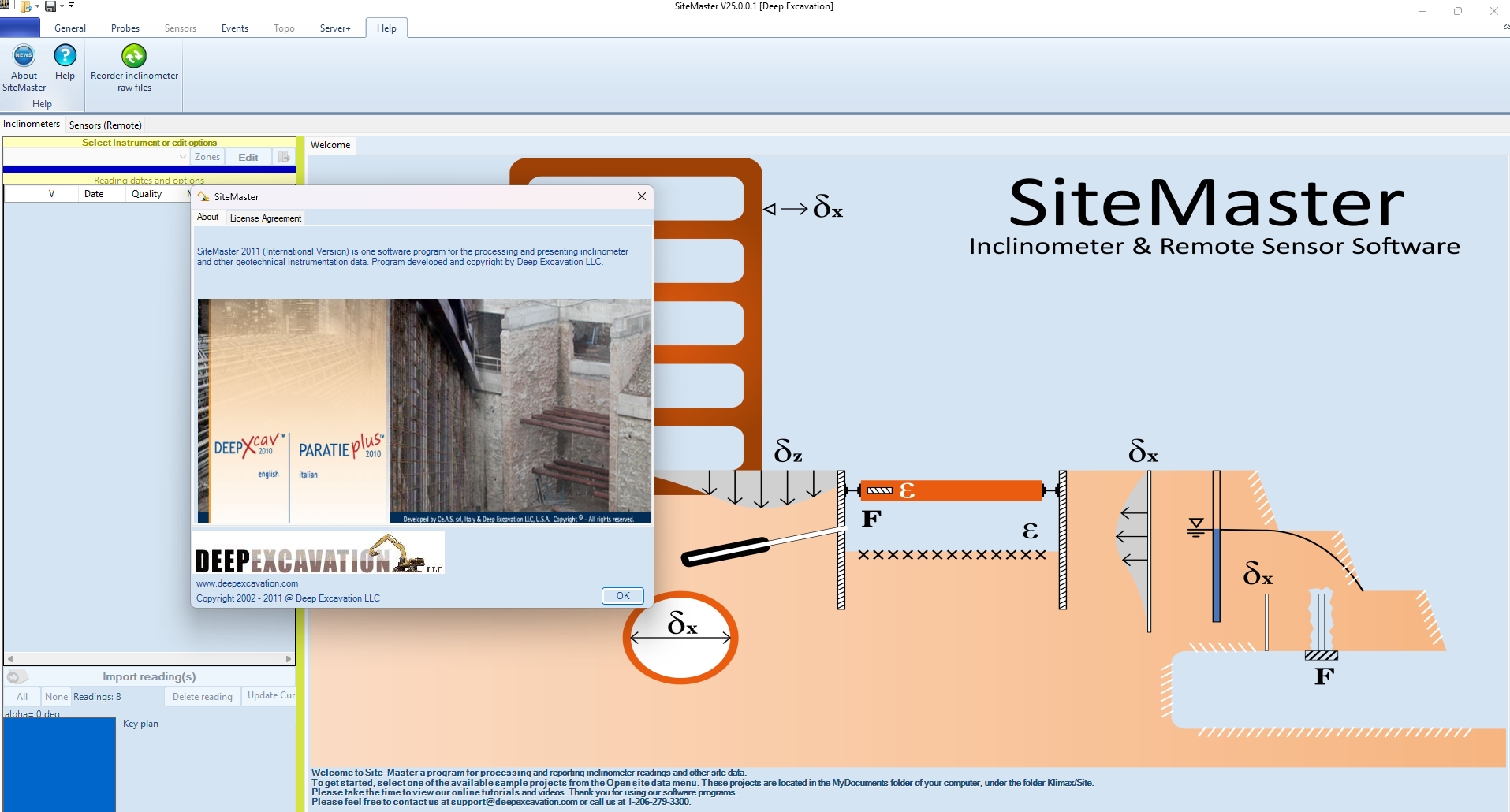Open the SiteMaster app icon menu in title bar
Viewport: 1510px width, 812px height.
coord(6,6)
